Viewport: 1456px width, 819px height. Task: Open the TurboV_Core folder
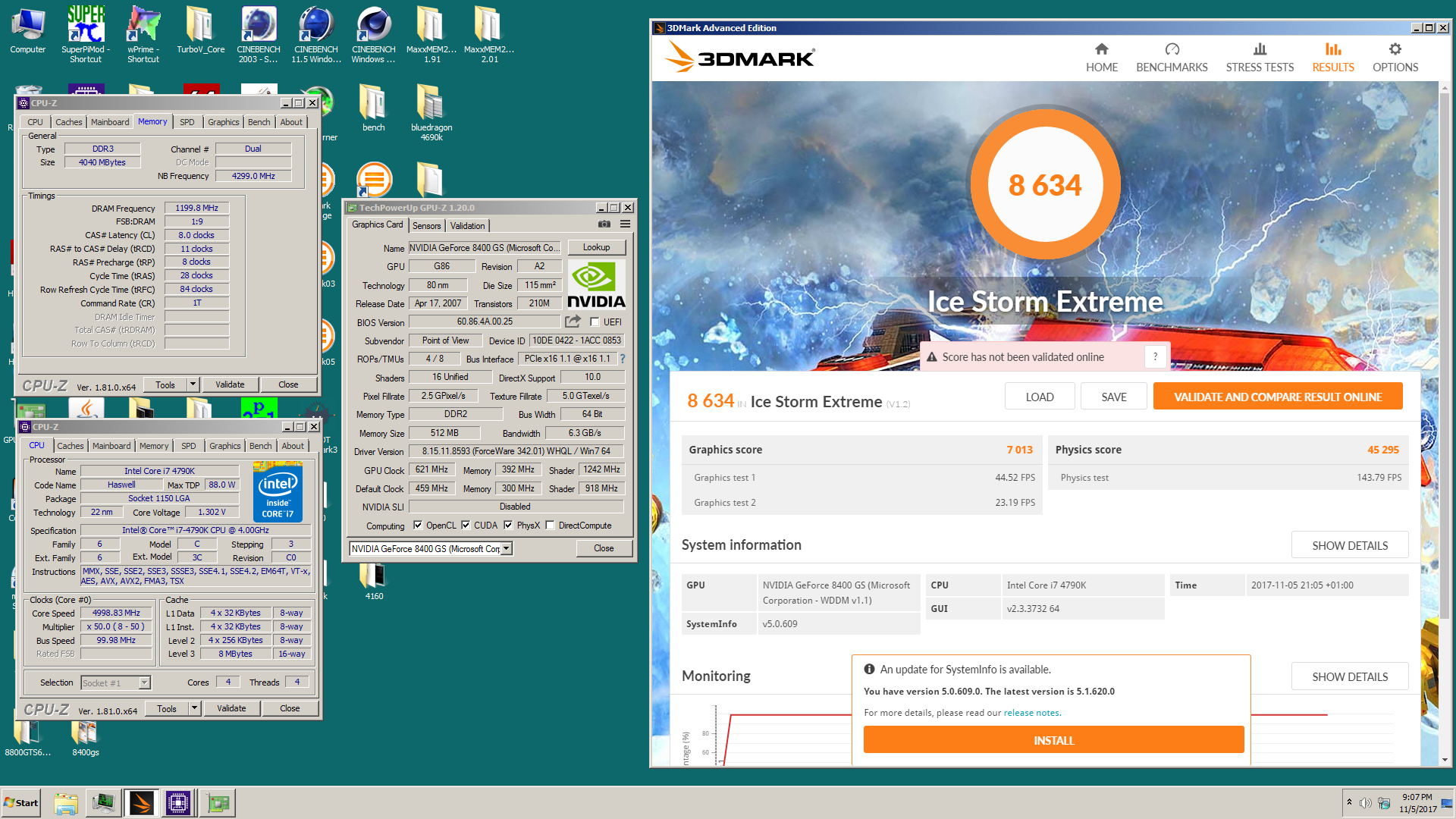(x=201, y=30)
